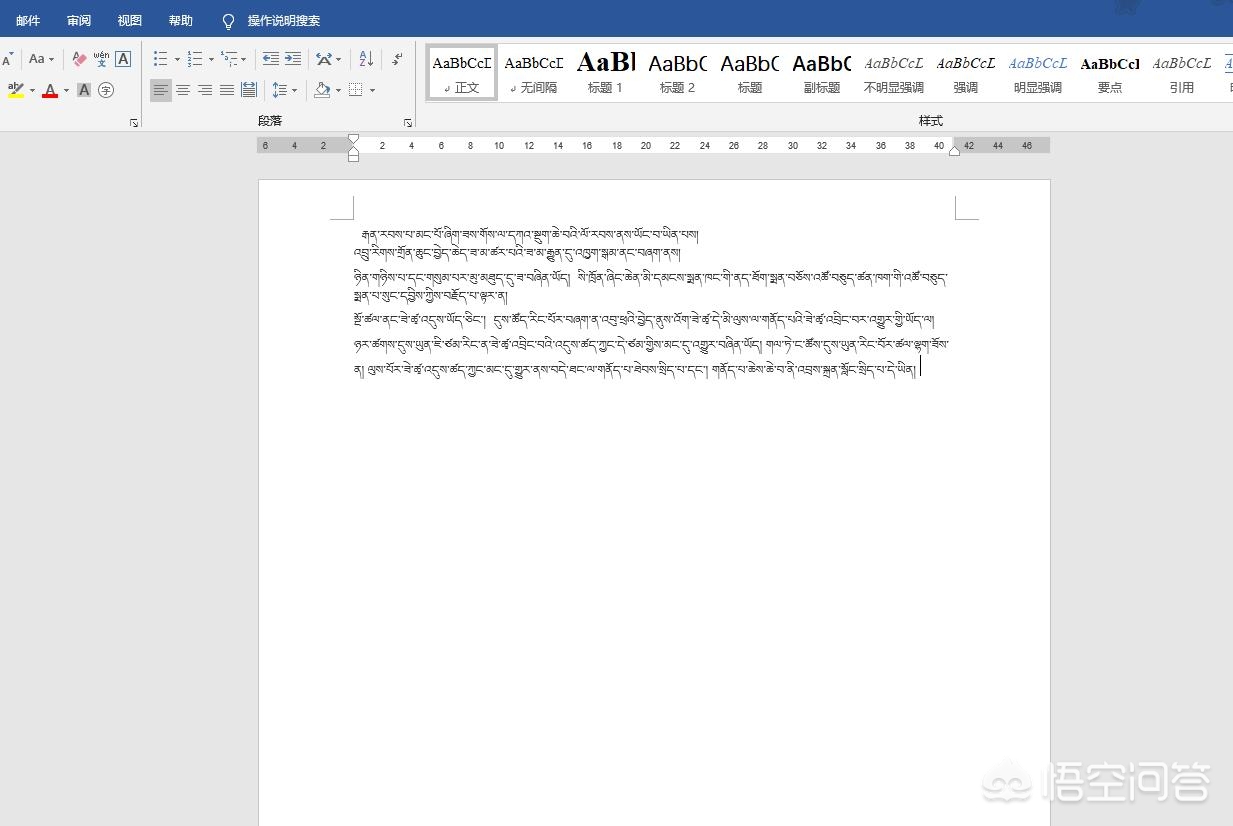
Task: Toggle align right
Action: tap(205, 90)
